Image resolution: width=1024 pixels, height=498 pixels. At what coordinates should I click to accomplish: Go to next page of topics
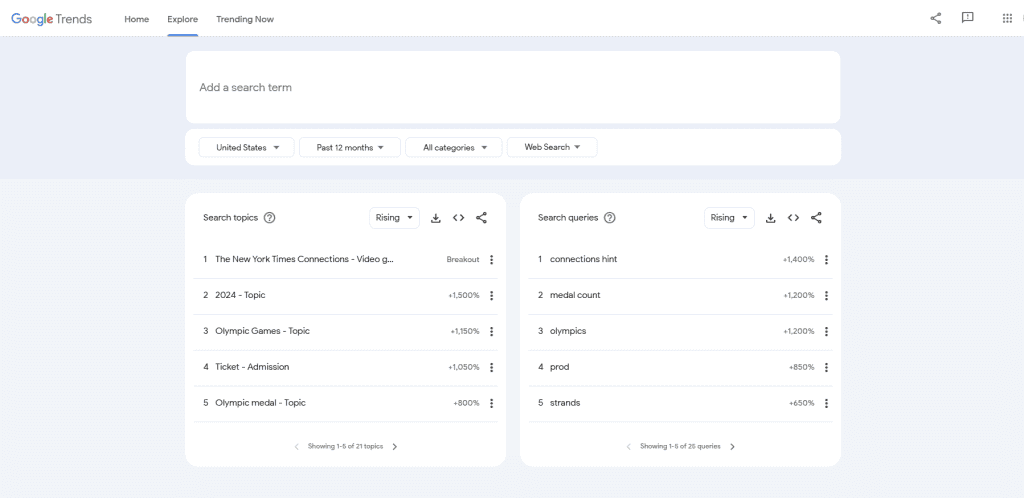tap(394, 447)
